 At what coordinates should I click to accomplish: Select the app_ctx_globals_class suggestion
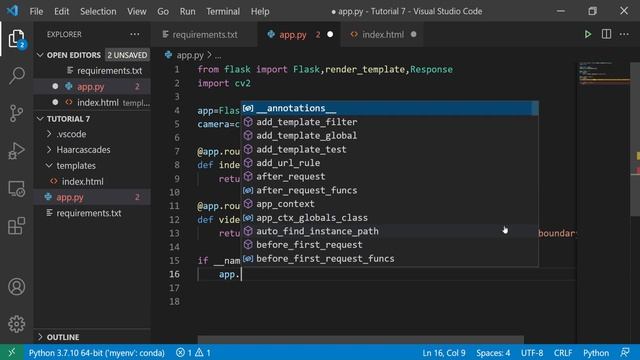tap(389, 218)
